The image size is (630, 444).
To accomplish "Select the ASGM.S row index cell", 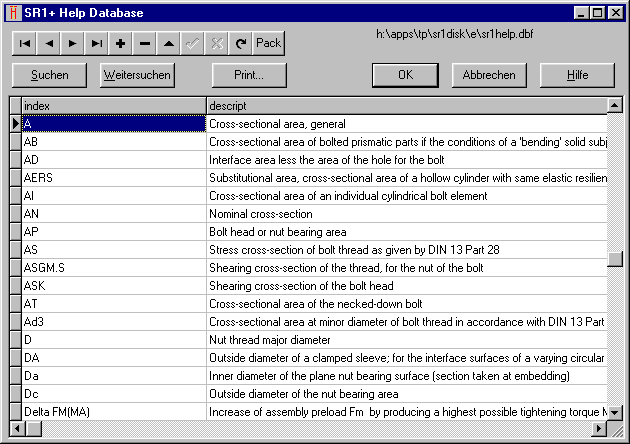I will pos(113,268).
